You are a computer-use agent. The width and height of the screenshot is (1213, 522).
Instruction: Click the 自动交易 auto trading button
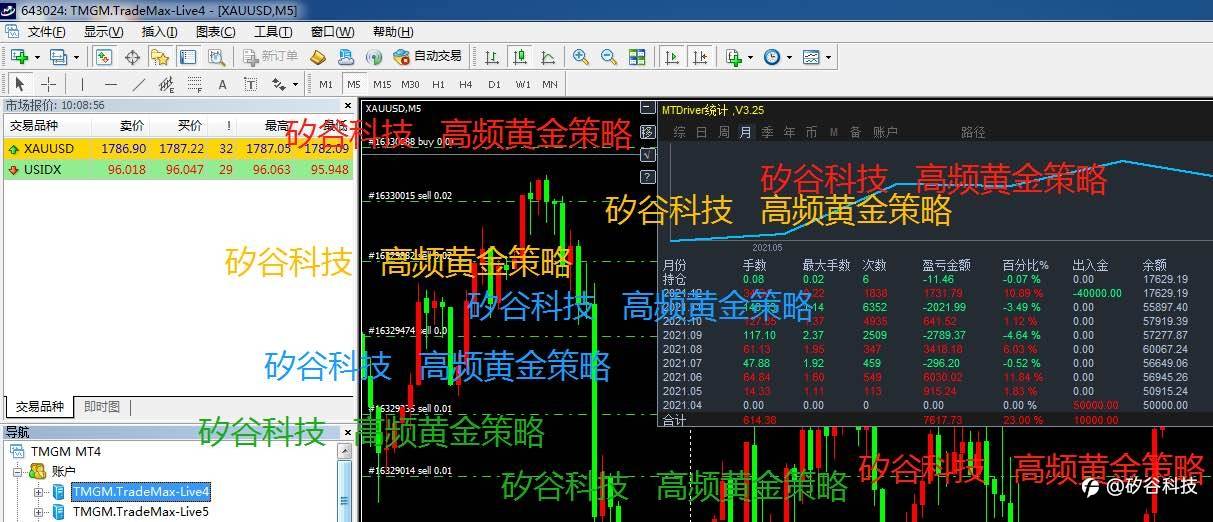(428, 57)
